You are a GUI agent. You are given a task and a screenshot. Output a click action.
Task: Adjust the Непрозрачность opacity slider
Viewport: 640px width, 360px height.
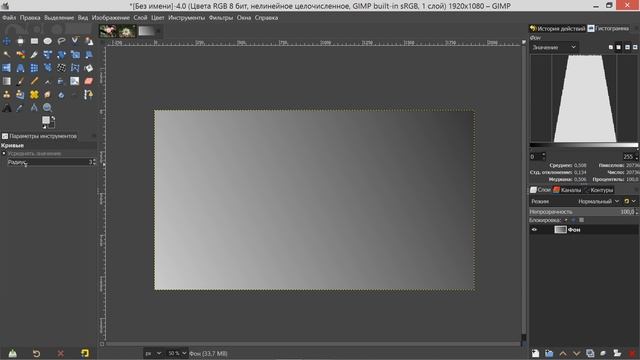coord(583,212)
